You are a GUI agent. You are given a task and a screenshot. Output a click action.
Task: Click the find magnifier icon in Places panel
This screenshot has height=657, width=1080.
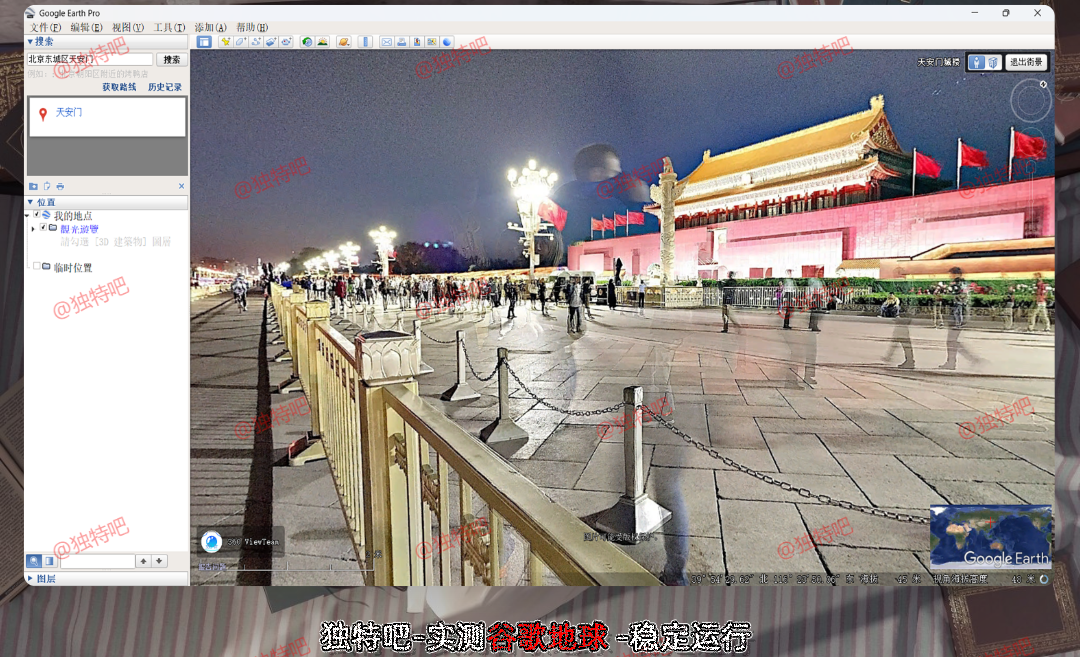click(x=33, y=561)
